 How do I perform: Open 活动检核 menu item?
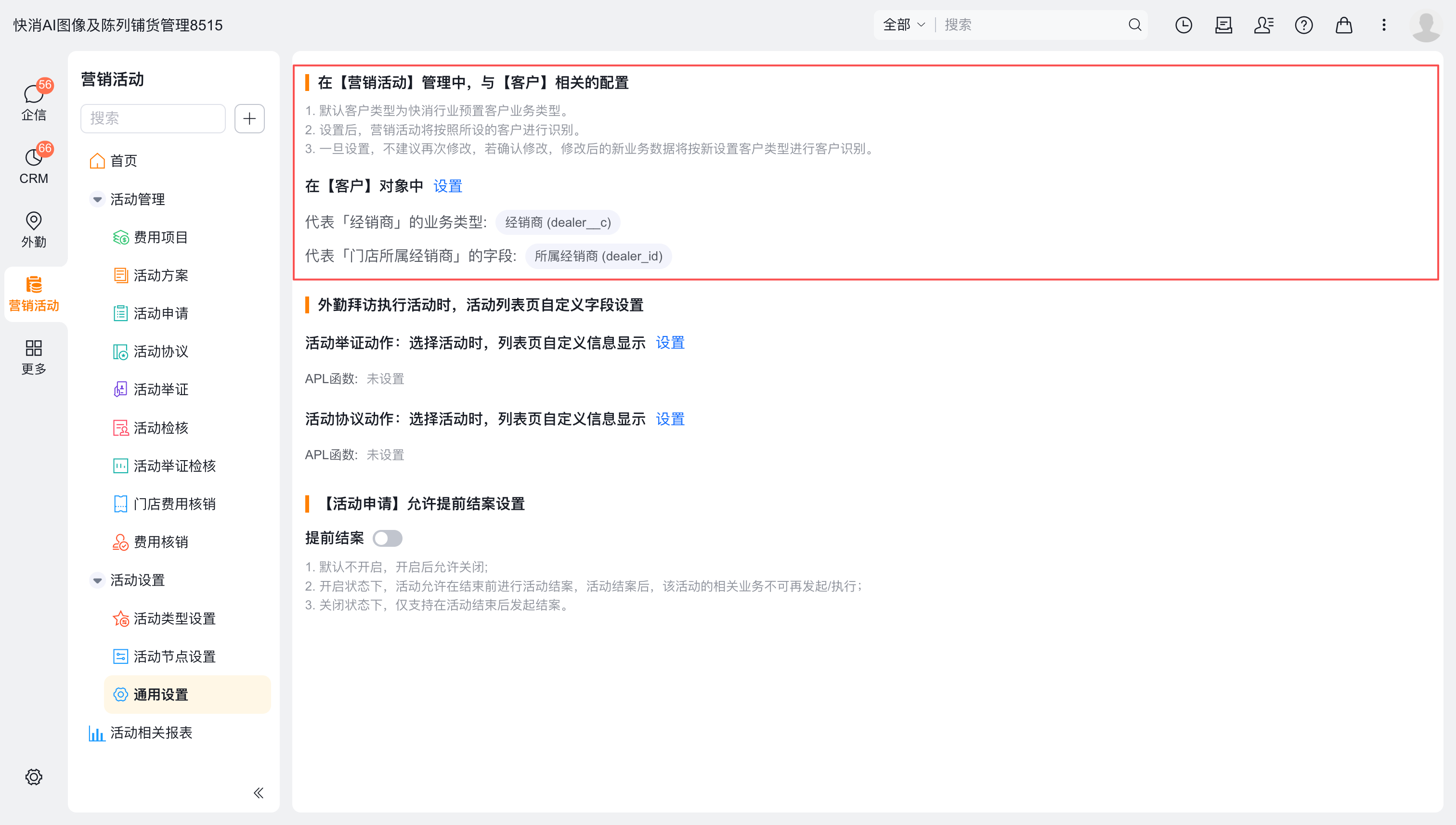151,428
